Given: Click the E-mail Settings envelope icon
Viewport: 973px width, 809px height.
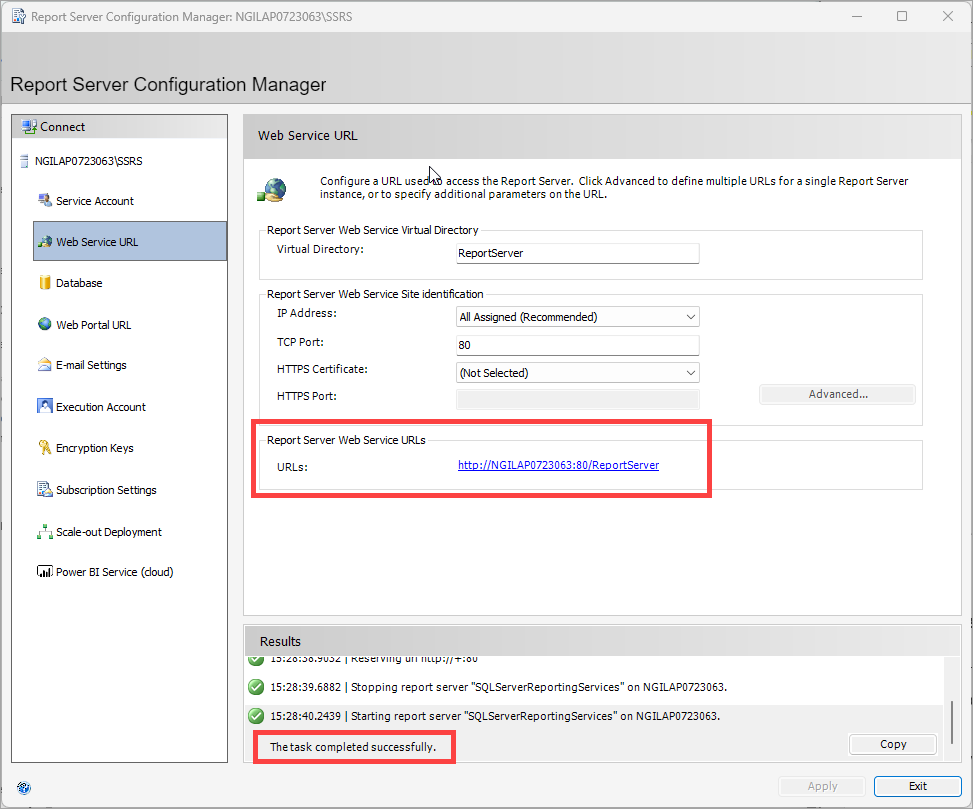Looking at the screenshot, I should (x=45, y=365).
